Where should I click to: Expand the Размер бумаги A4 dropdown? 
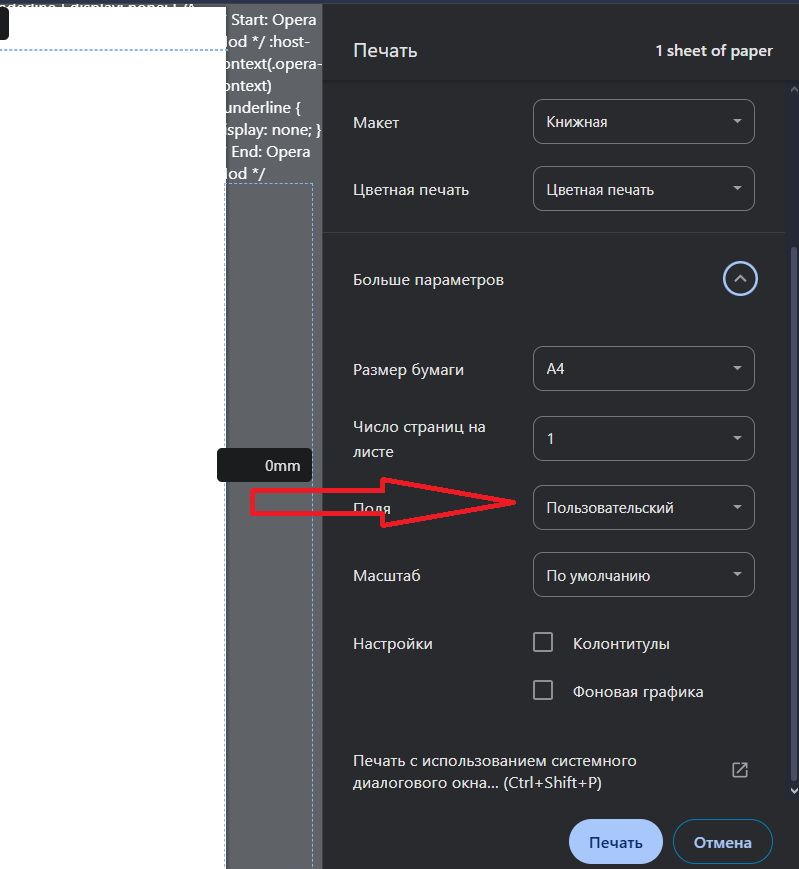[x=643, y=369]
